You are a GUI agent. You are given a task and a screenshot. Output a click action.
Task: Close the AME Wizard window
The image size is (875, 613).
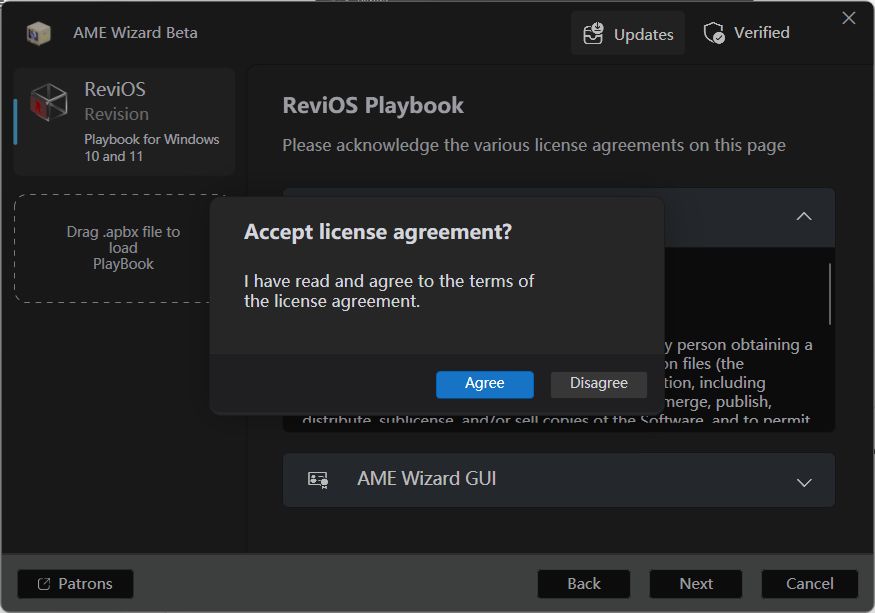pyautogui.click(x=849, y=18)
